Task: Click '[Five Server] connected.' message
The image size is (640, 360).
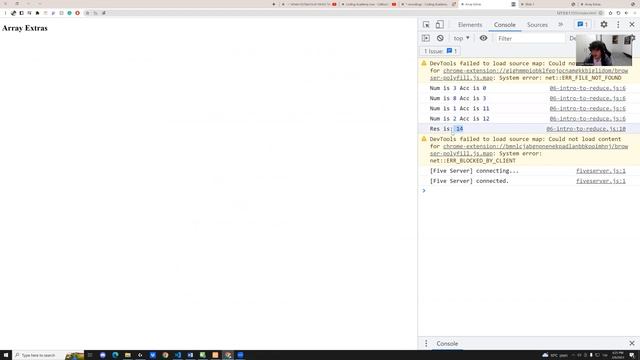Action: [x=469, y=181]
